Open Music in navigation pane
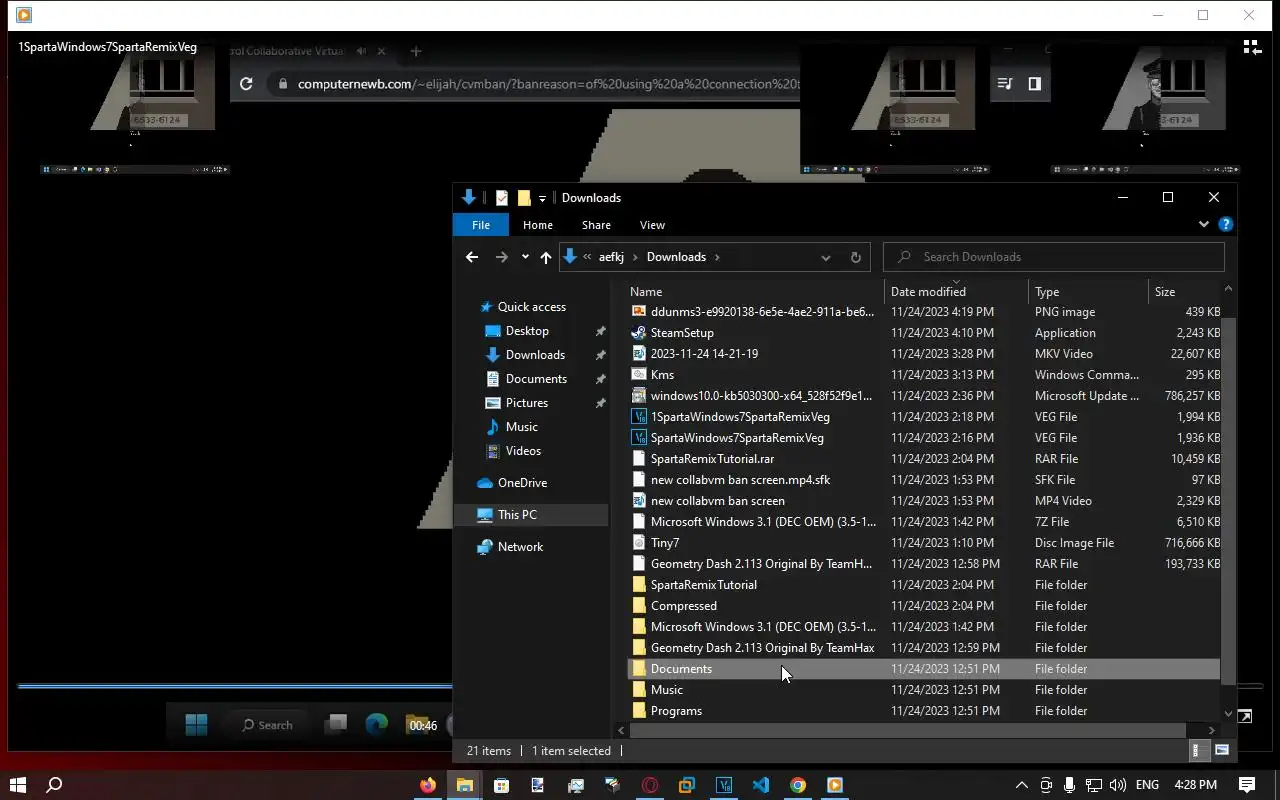The height and width of the screenshot is (800, 1280). tap(521, 427)
